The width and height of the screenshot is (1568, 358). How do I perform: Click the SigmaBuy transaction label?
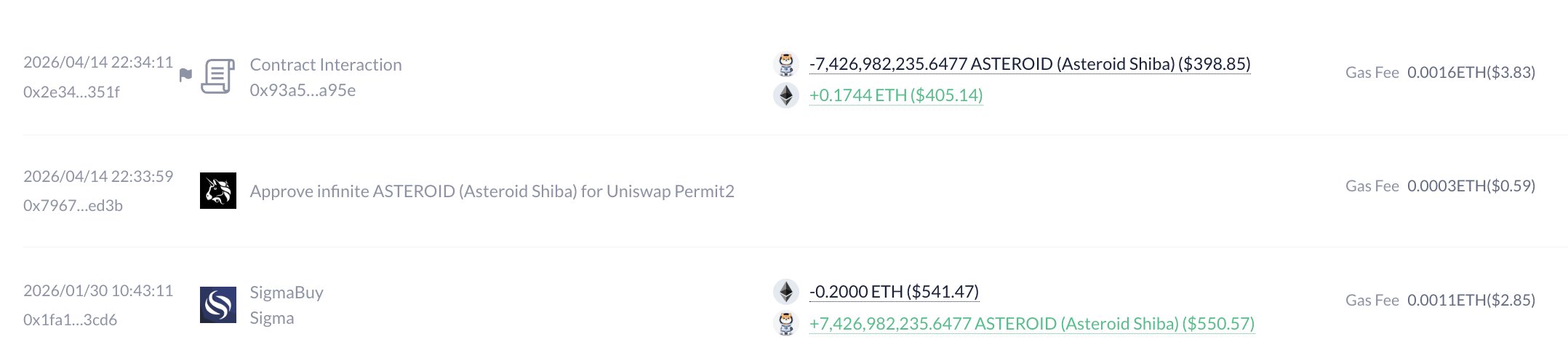pyautogui.click(x=287, y=293)
